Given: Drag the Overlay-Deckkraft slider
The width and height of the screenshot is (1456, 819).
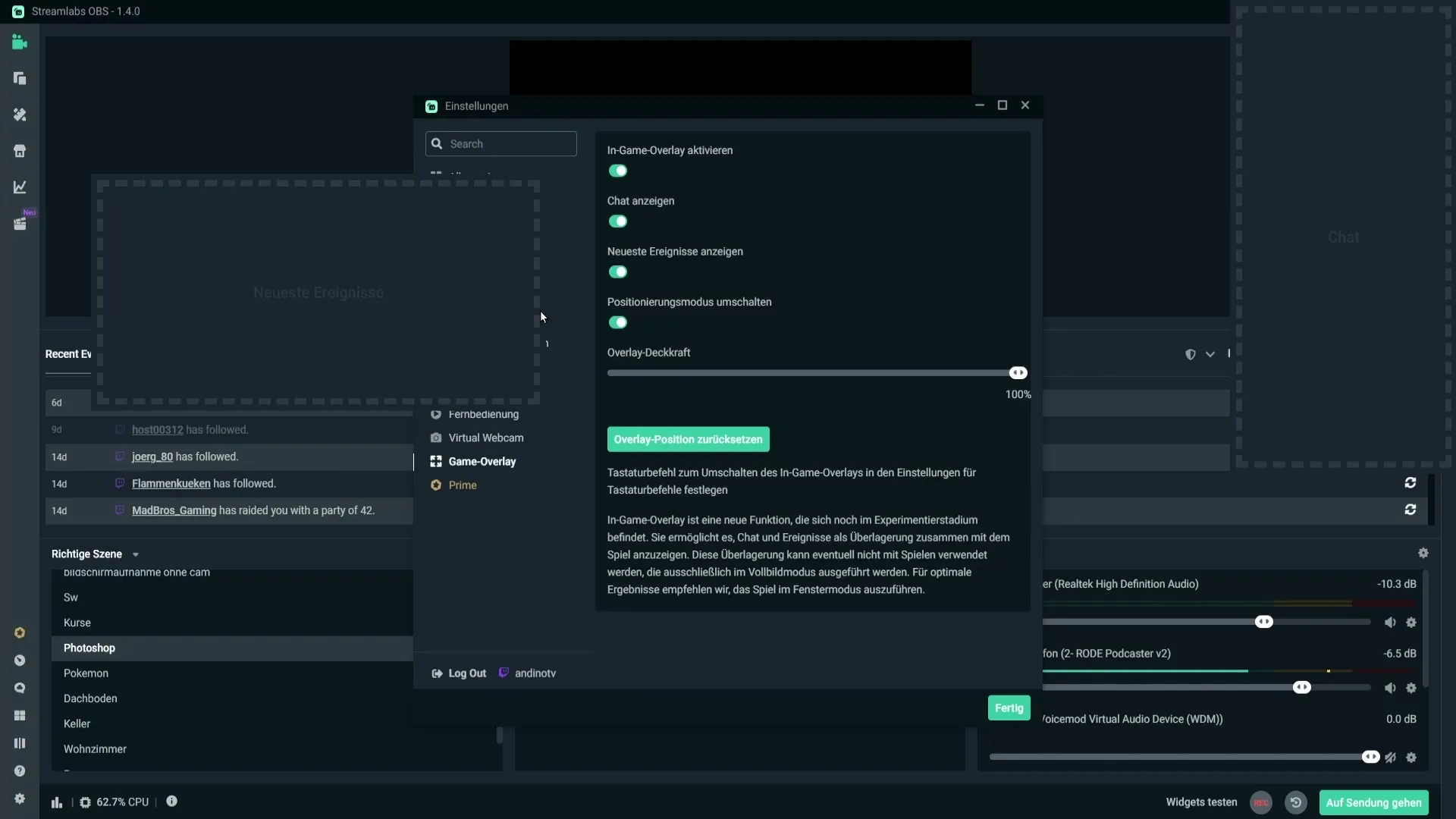Looking at the screenshot, I should (1018, 372).
